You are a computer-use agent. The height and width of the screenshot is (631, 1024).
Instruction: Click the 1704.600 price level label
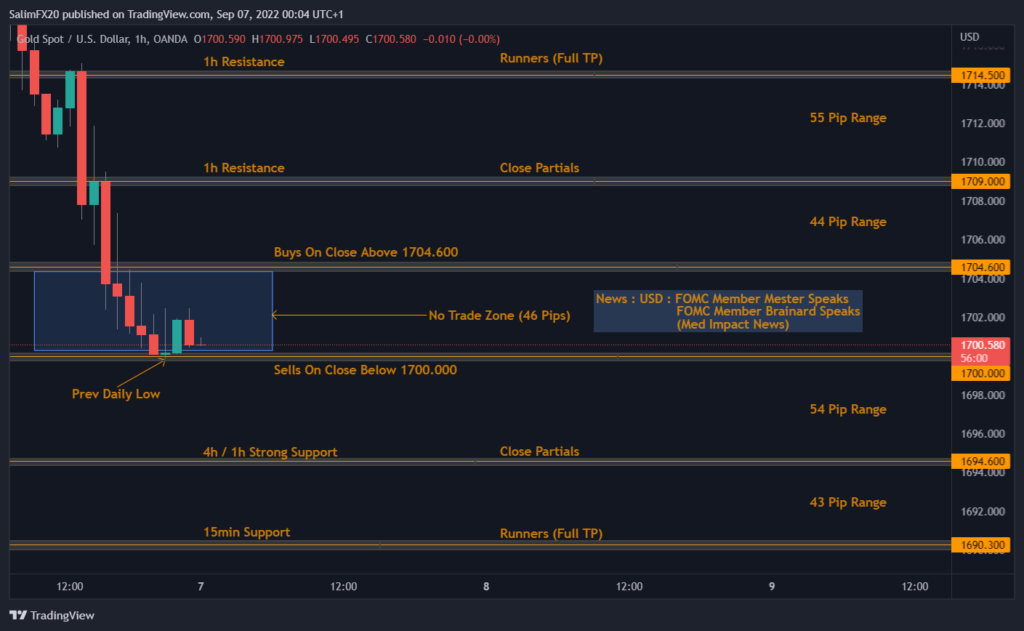coord(983,267)
